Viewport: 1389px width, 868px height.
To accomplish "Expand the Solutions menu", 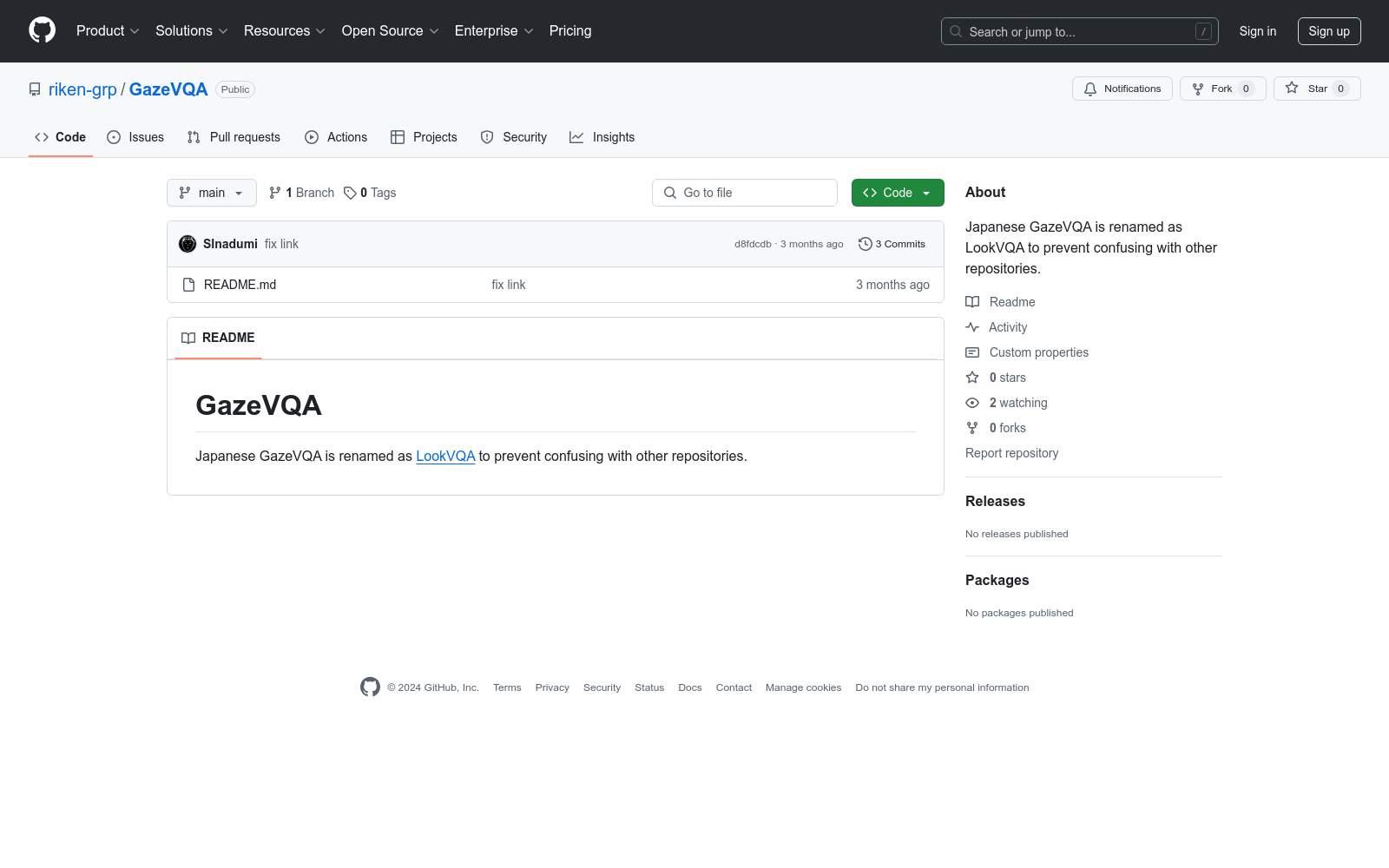I will 192,30.
